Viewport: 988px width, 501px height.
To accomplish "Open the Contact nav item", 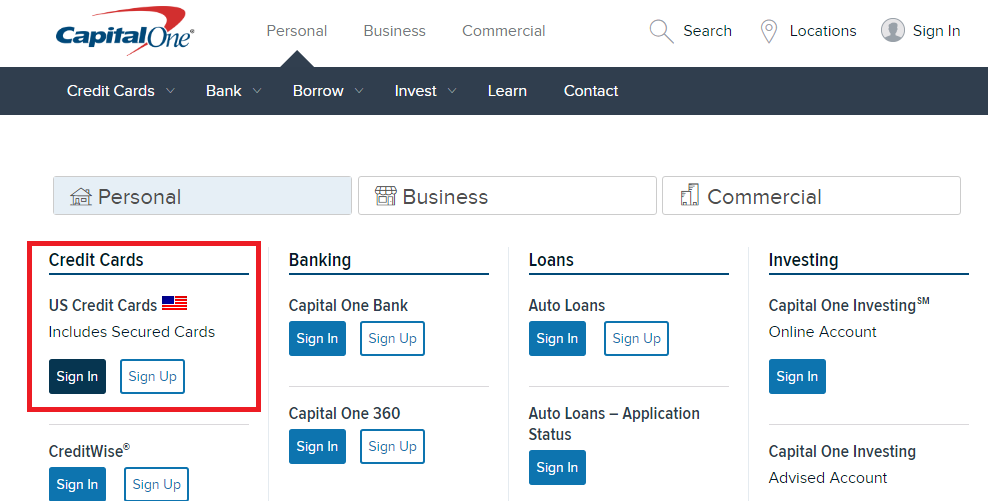I will click(x=591, y=91).
